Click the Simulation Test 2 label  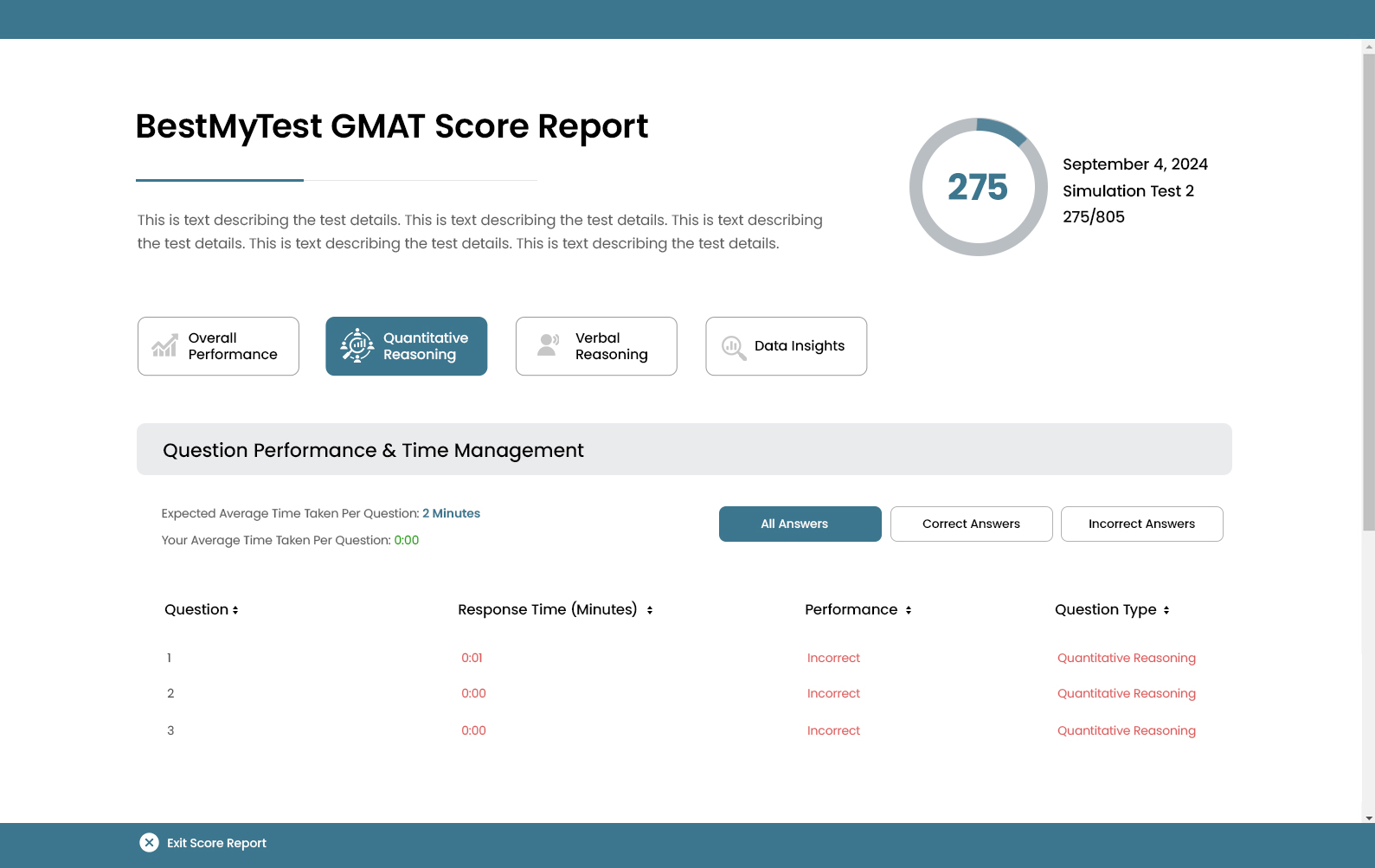tap(1128, 191)
